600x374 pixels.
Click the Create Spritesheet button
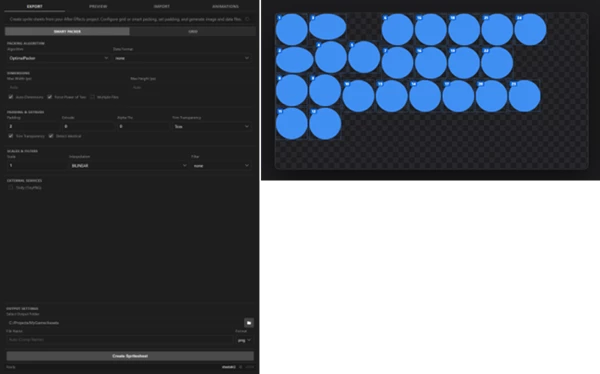pos(130,356)
